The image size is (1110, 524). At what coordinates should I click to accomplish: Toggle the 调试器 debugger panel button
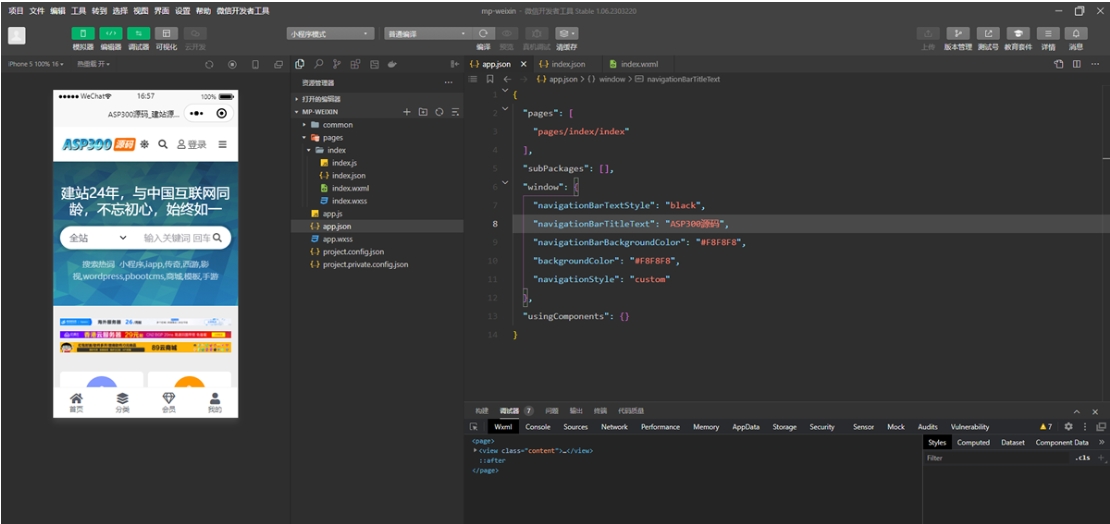[x=139, y=33]
